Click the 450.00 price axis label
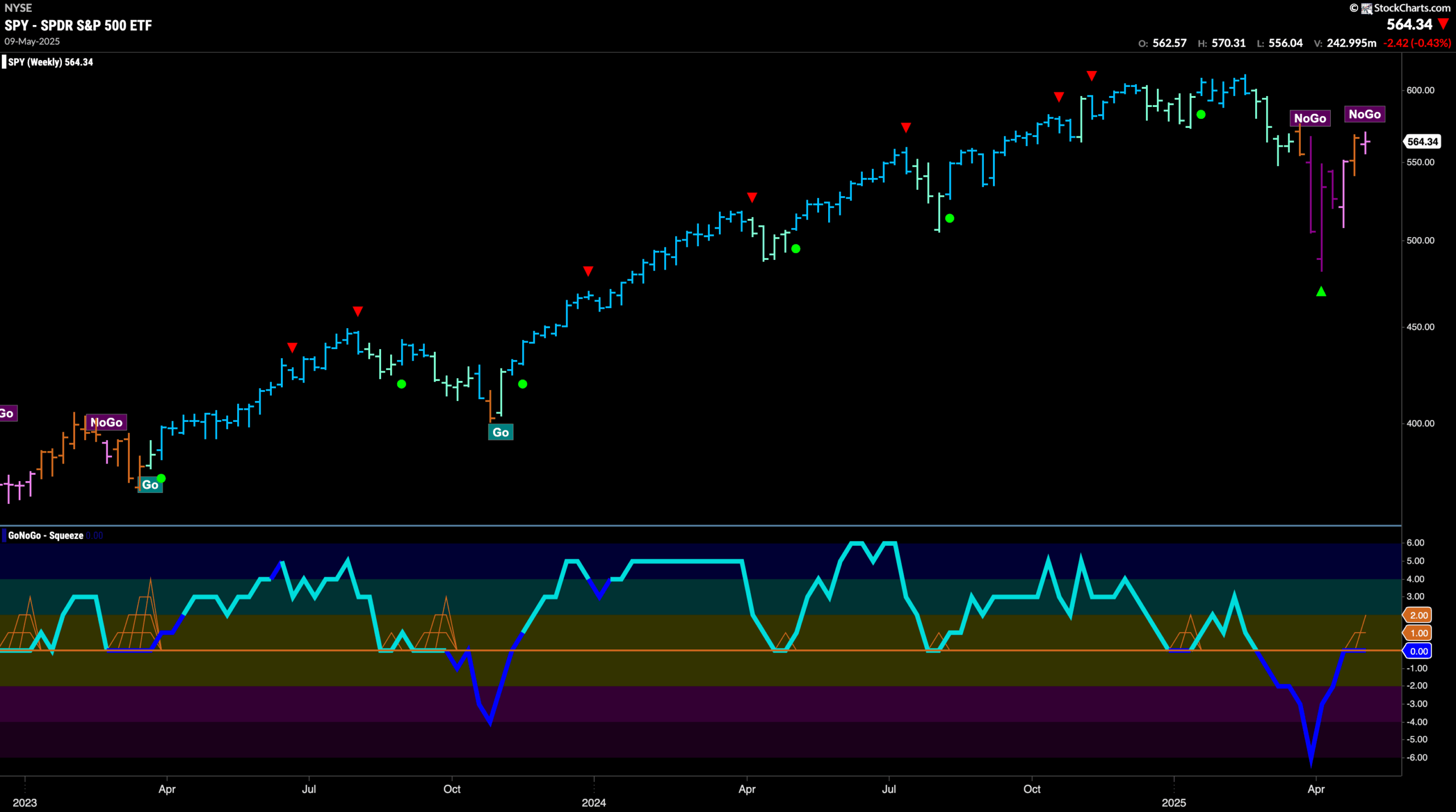 [x=1420, y=327]
